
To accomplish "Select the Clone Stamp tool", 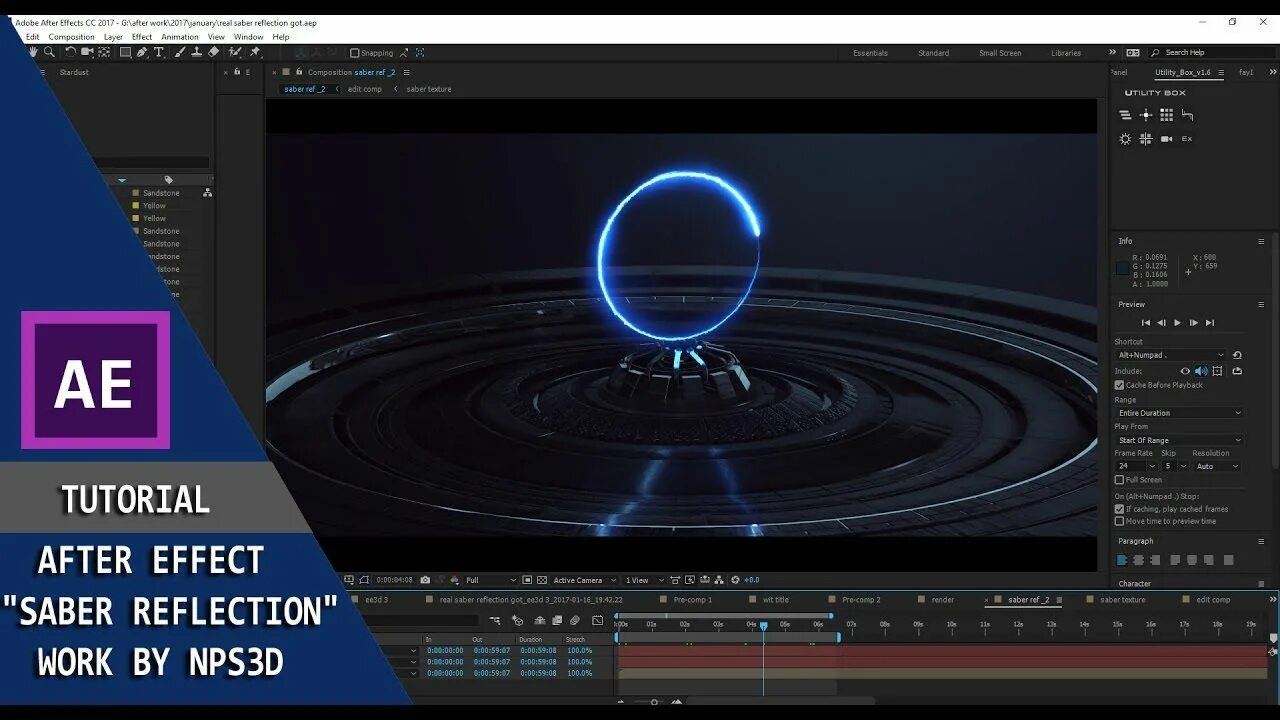I will [x=196, y=52].
